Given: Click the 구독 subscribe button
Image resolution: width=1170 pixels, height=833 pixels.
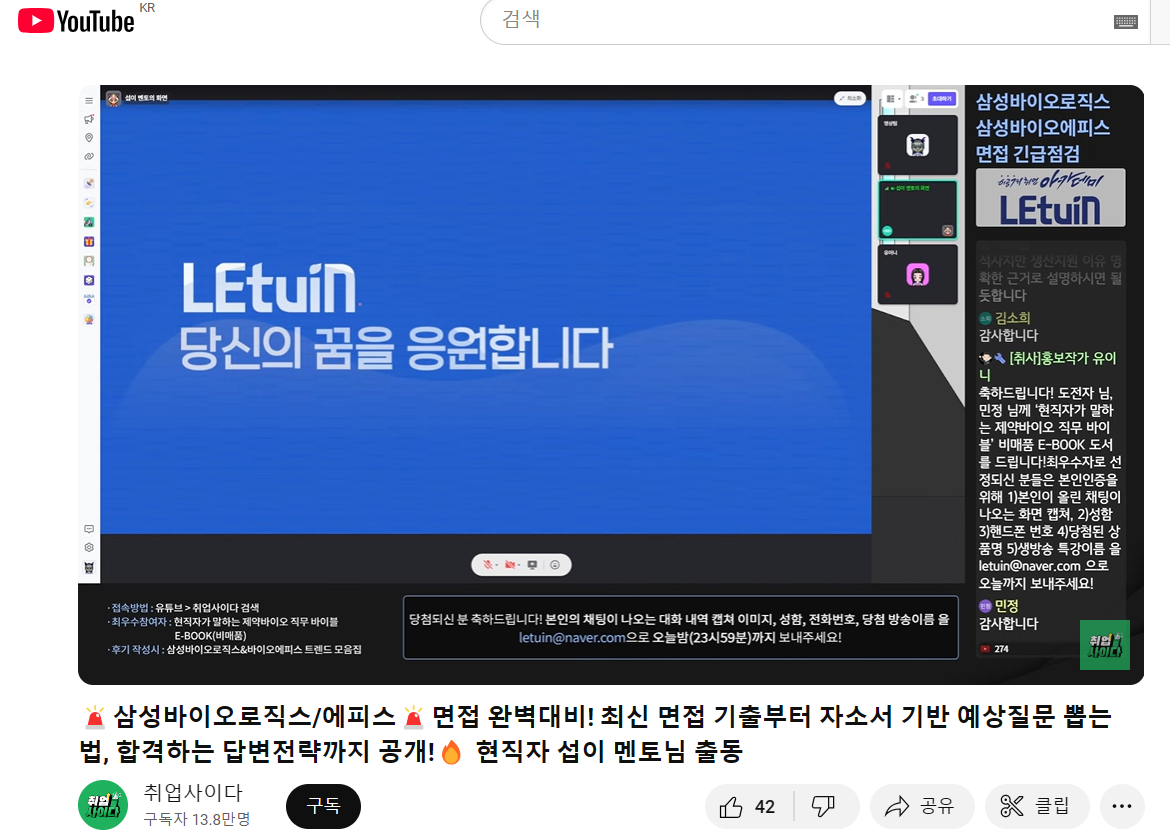Looking at the screenshot, I should coord(323,806).
